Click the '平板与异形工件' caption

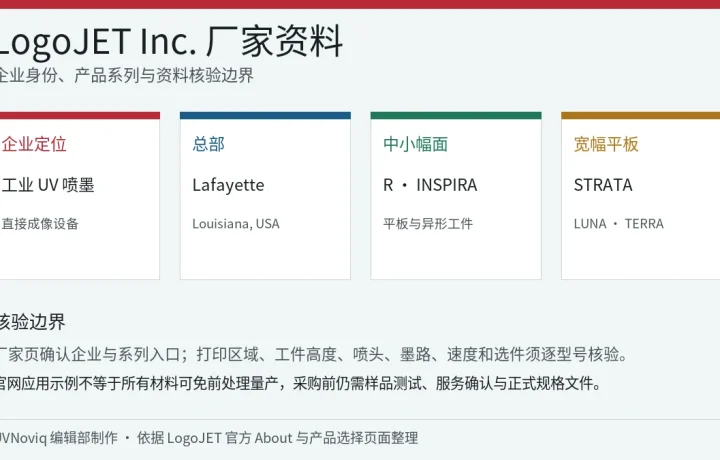[428, 224]
